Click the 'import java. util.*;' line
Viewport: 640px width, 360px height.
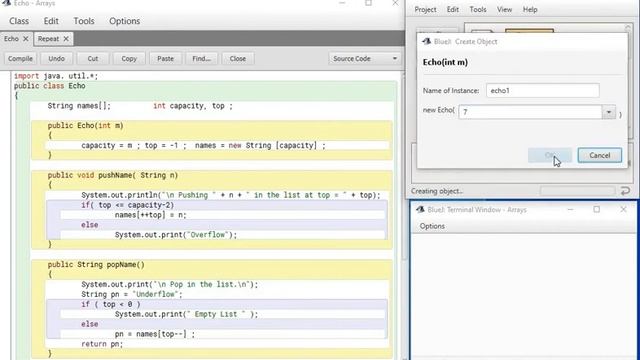[x=56, y=76]
